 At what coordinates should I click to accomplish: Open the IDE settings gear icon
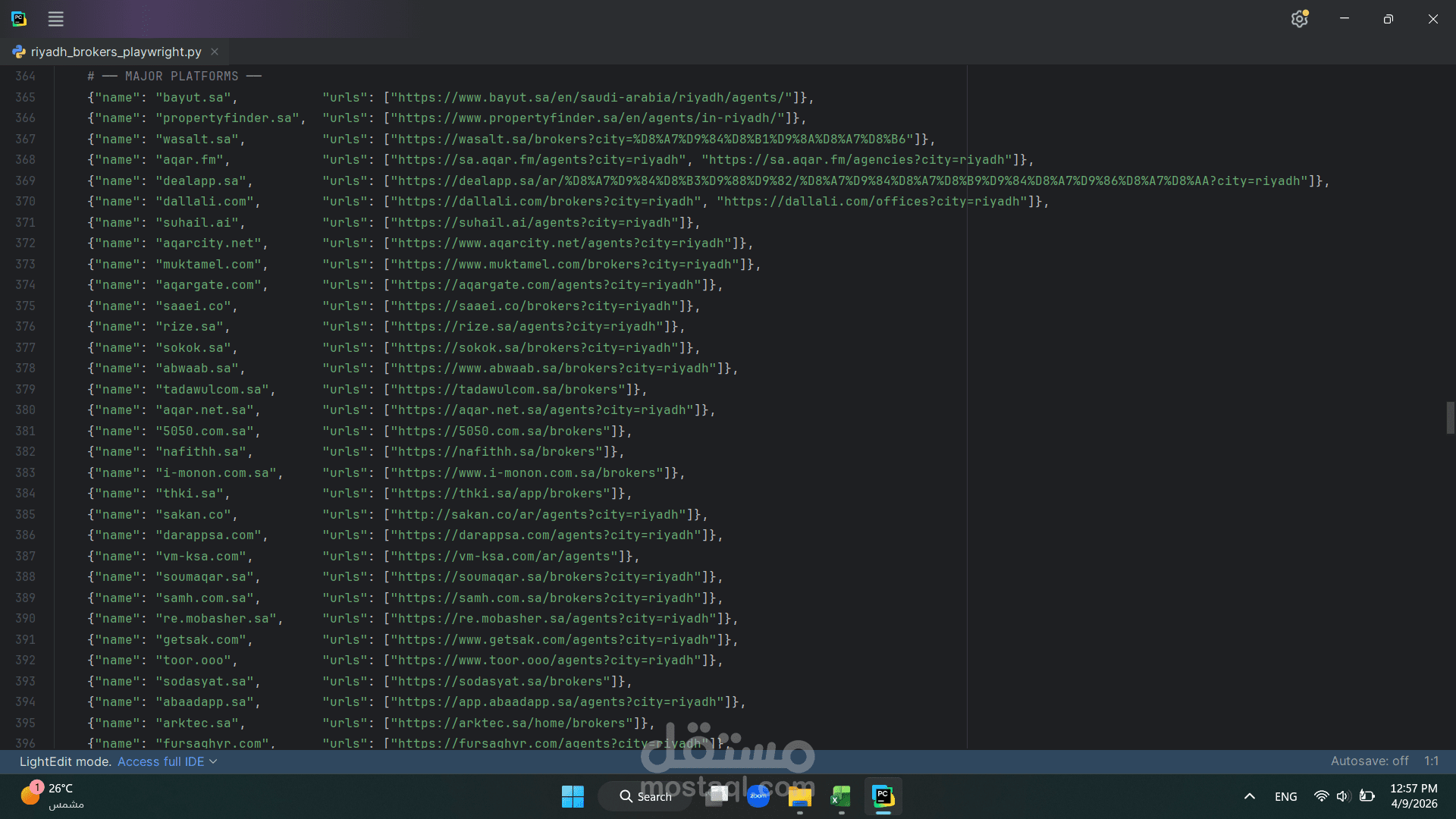point(1299,19)
